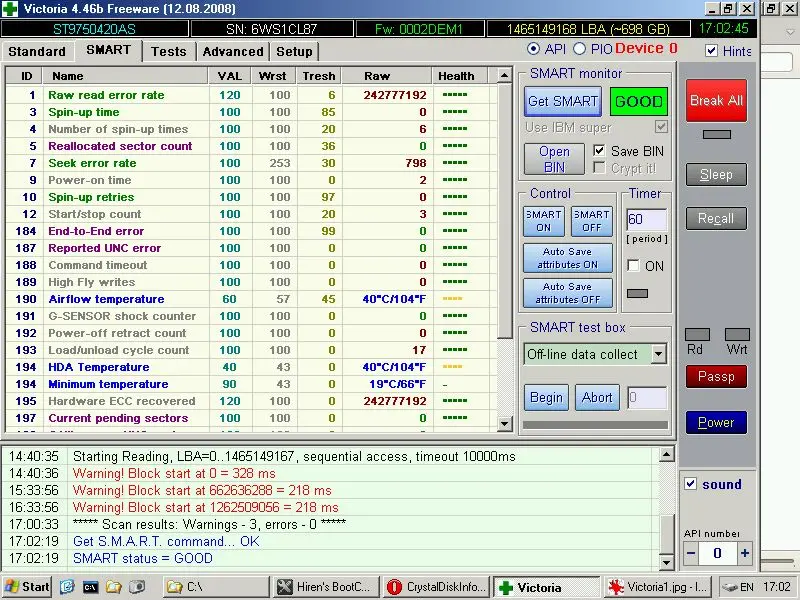Viewport: 800px width, 600px height.
Task: Open Internet Explorer quick launch icon
Action: click(67, 587)
